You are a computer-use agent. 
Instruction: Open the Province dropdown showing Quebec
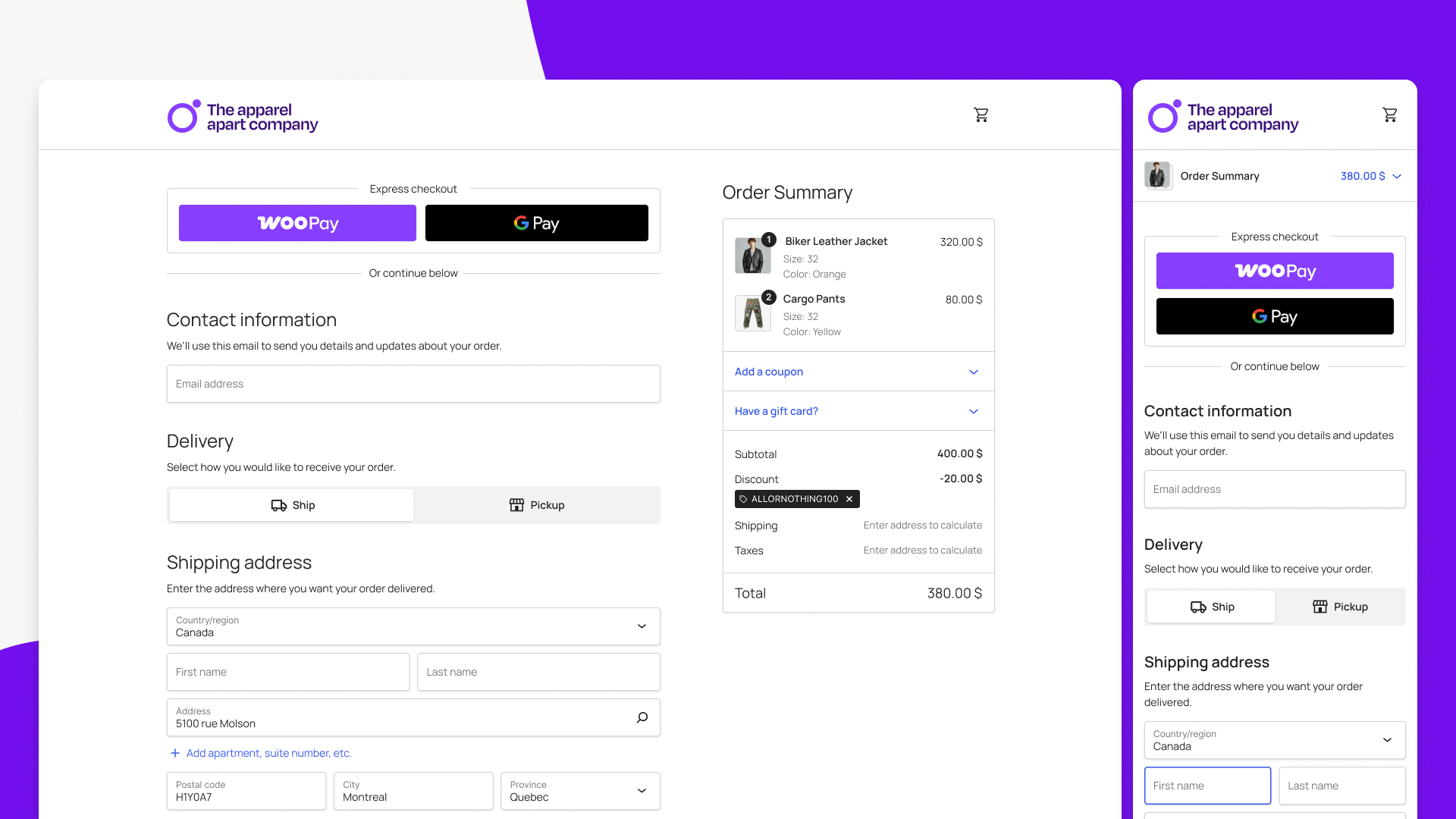pos(581,791)
